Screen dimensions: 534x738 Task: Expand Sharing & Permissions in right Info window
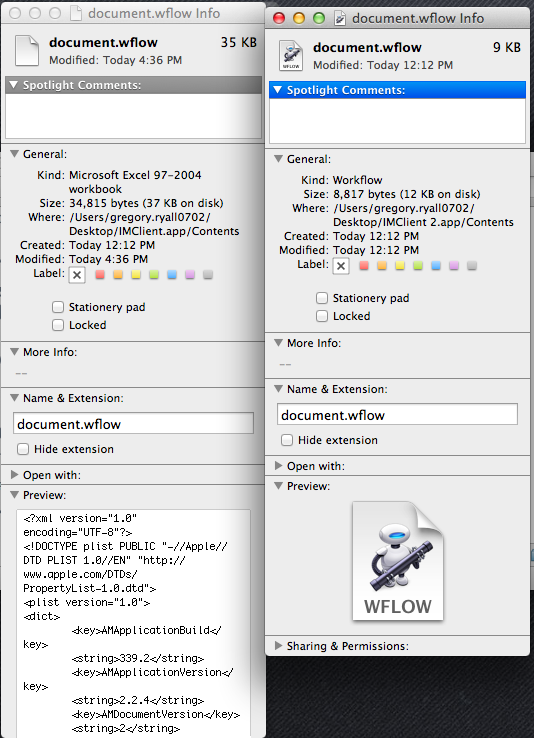[x=279, y=645]
